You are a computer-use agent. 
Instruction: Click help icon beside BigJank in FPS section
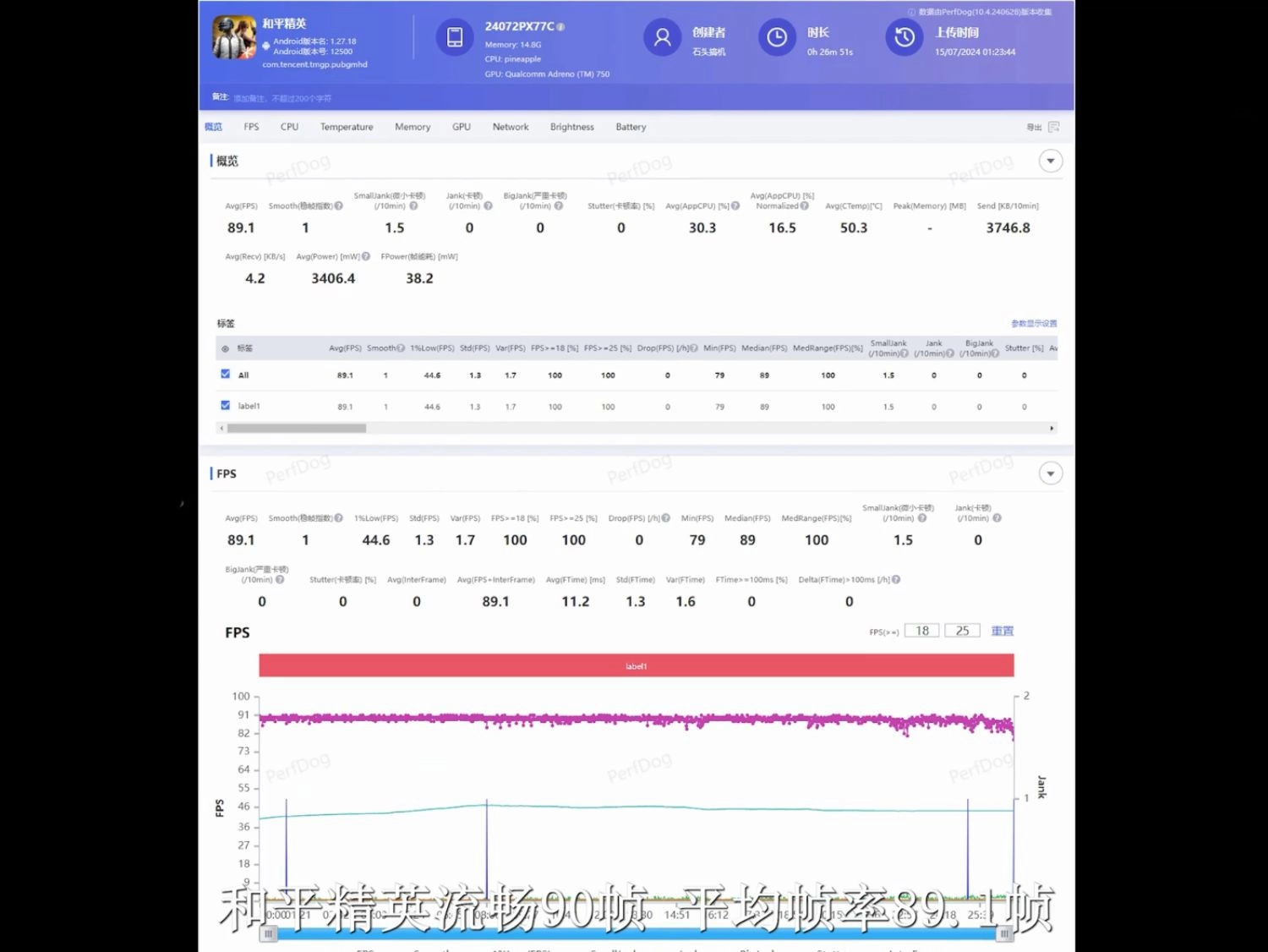tap(280, 579)
